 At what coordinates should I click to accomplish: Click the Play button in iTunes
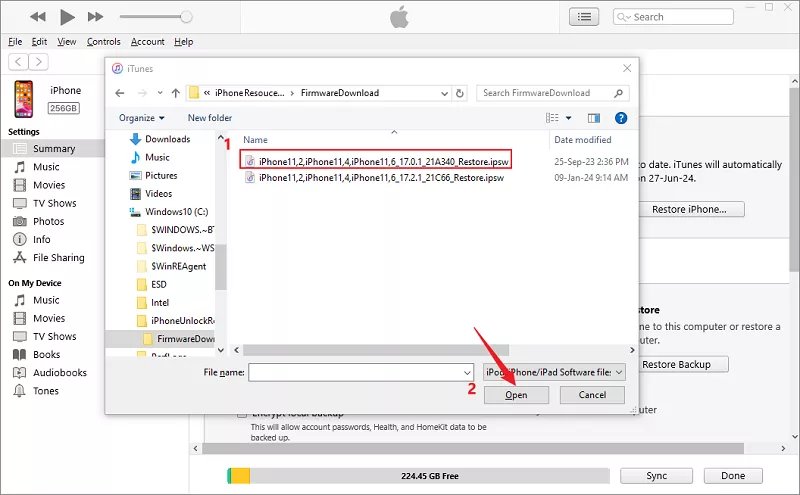pyautogui.click(x=67, y=17)
